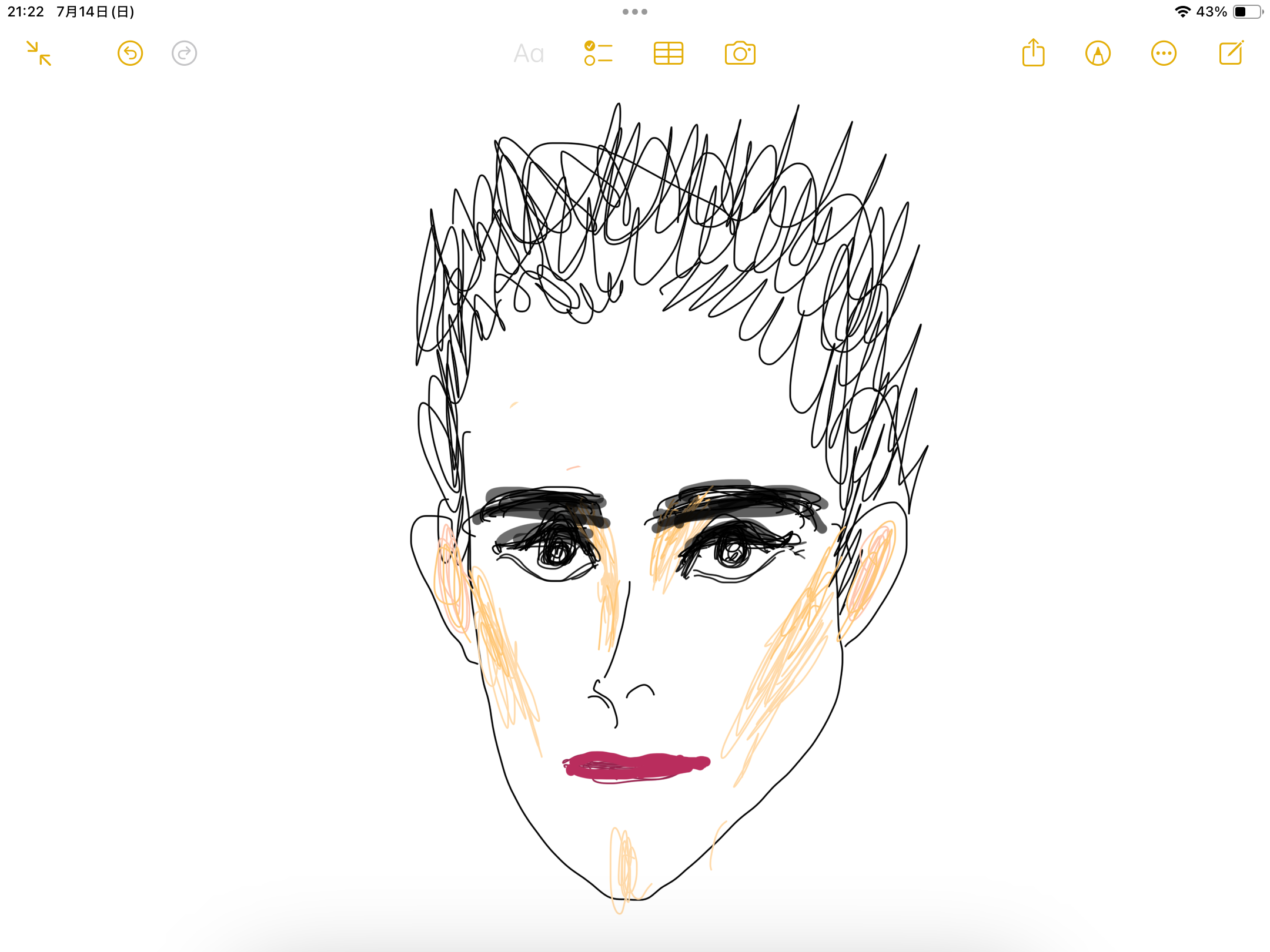This screenshot has height=952, width=1270.
Task: Open the Aa text format options
Action: click(529, 53)
